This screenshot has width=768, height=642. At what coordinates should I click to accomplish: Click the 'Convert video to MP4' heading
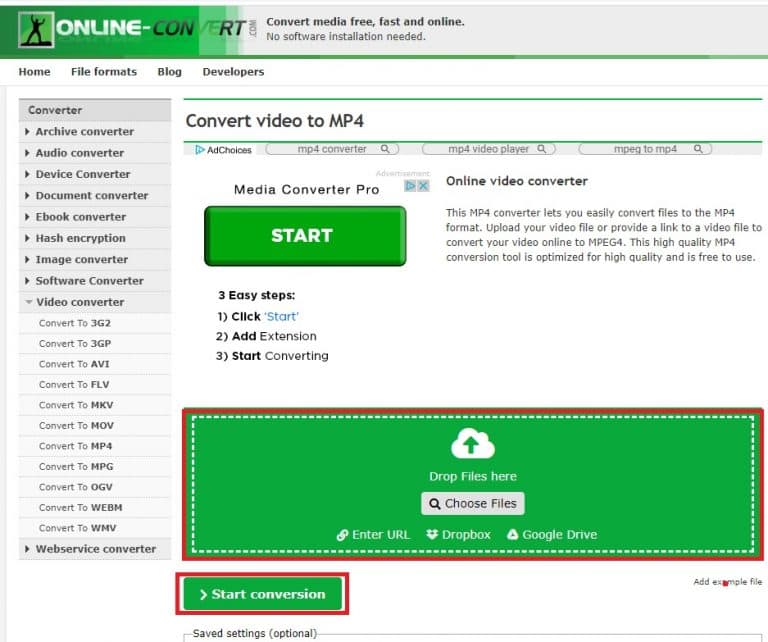pos(275,121)
